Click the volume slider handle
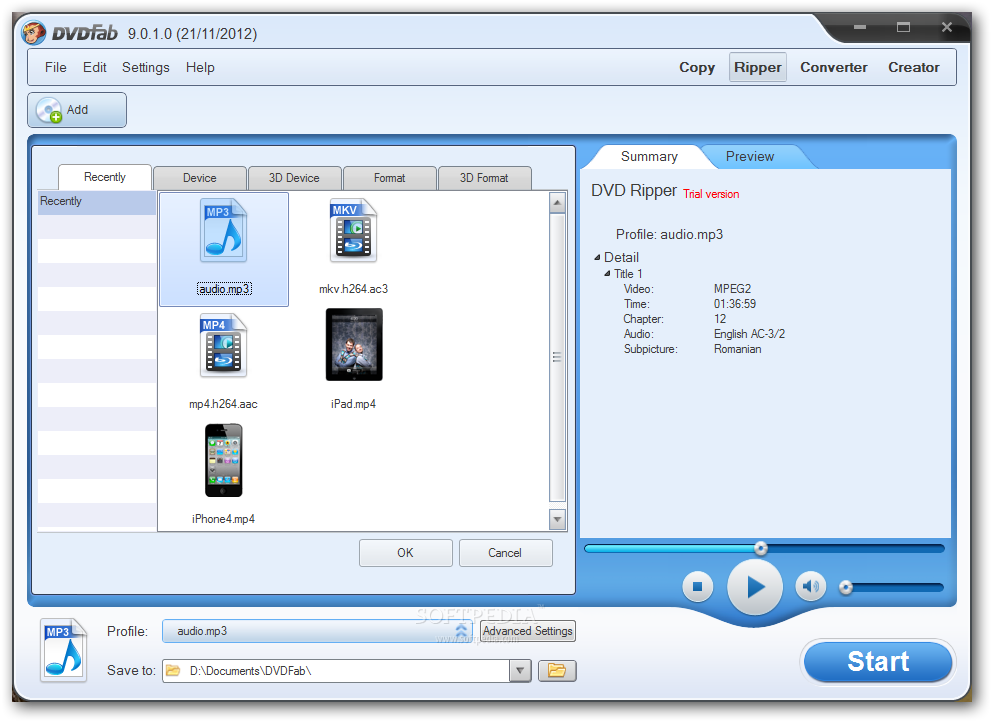 tap(846, 588)
